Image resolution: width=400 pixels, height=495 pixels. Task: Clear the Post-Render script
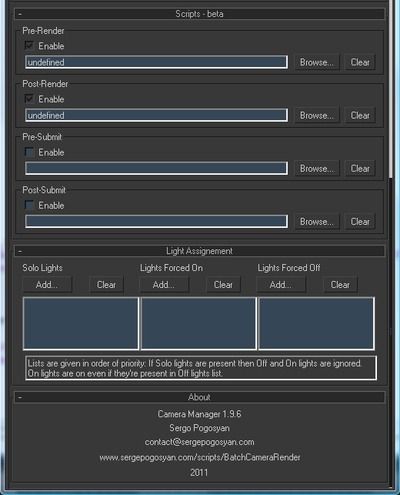[360, 115]
